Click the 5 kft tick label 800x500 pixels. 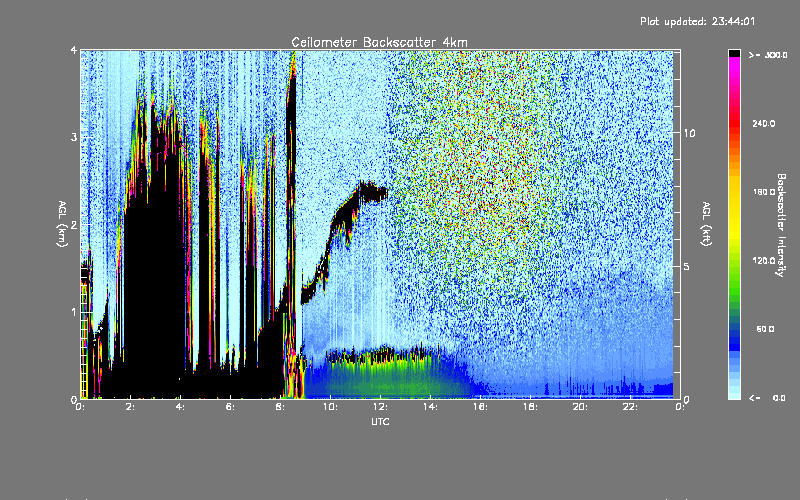687,266
